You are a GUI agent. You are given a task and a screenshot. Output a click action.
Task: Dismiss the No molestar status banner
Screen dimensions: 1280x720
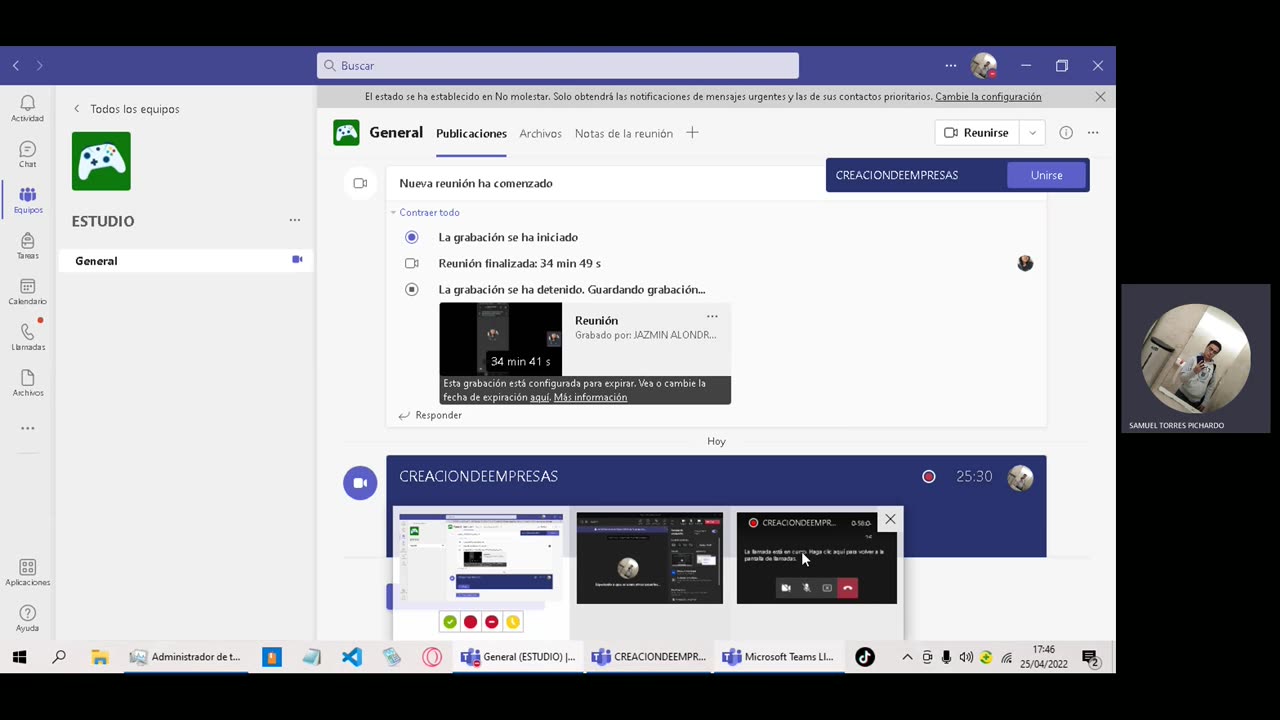point(1100,97)
